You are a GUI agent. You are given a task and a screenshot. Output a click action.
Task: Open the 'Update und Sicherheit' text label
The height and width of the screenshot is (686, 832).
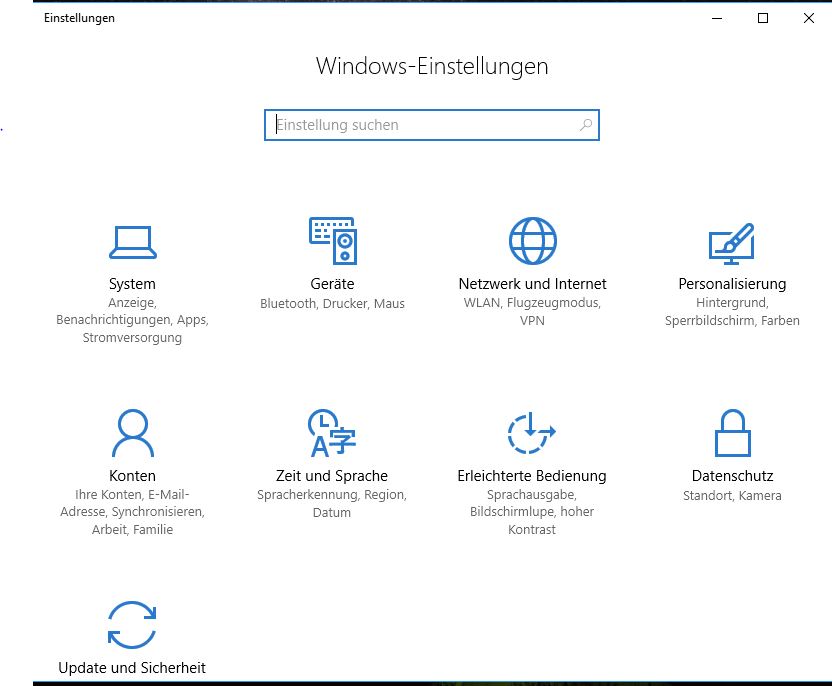tap(132, 668)
